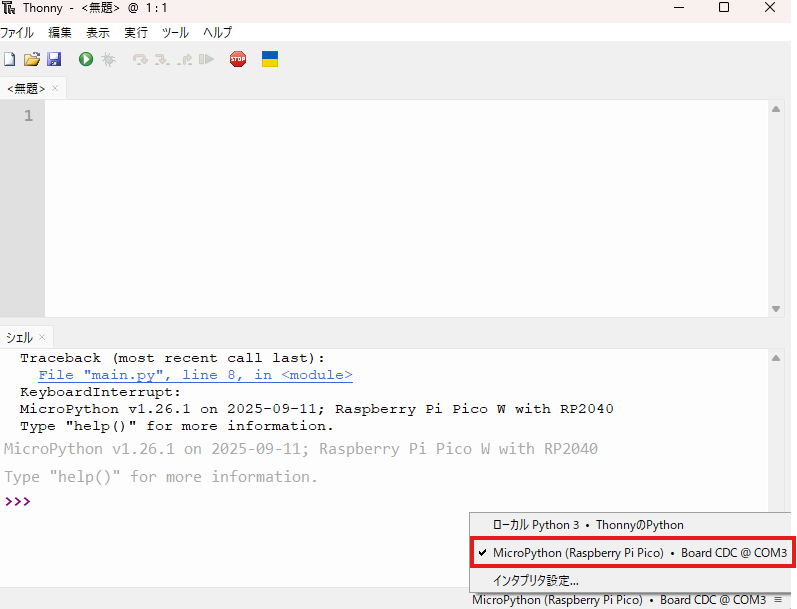Click the Step Out toolbar icon
This screenshot has height=609, width=797.
pyautogui.click(x=185, y=59)
